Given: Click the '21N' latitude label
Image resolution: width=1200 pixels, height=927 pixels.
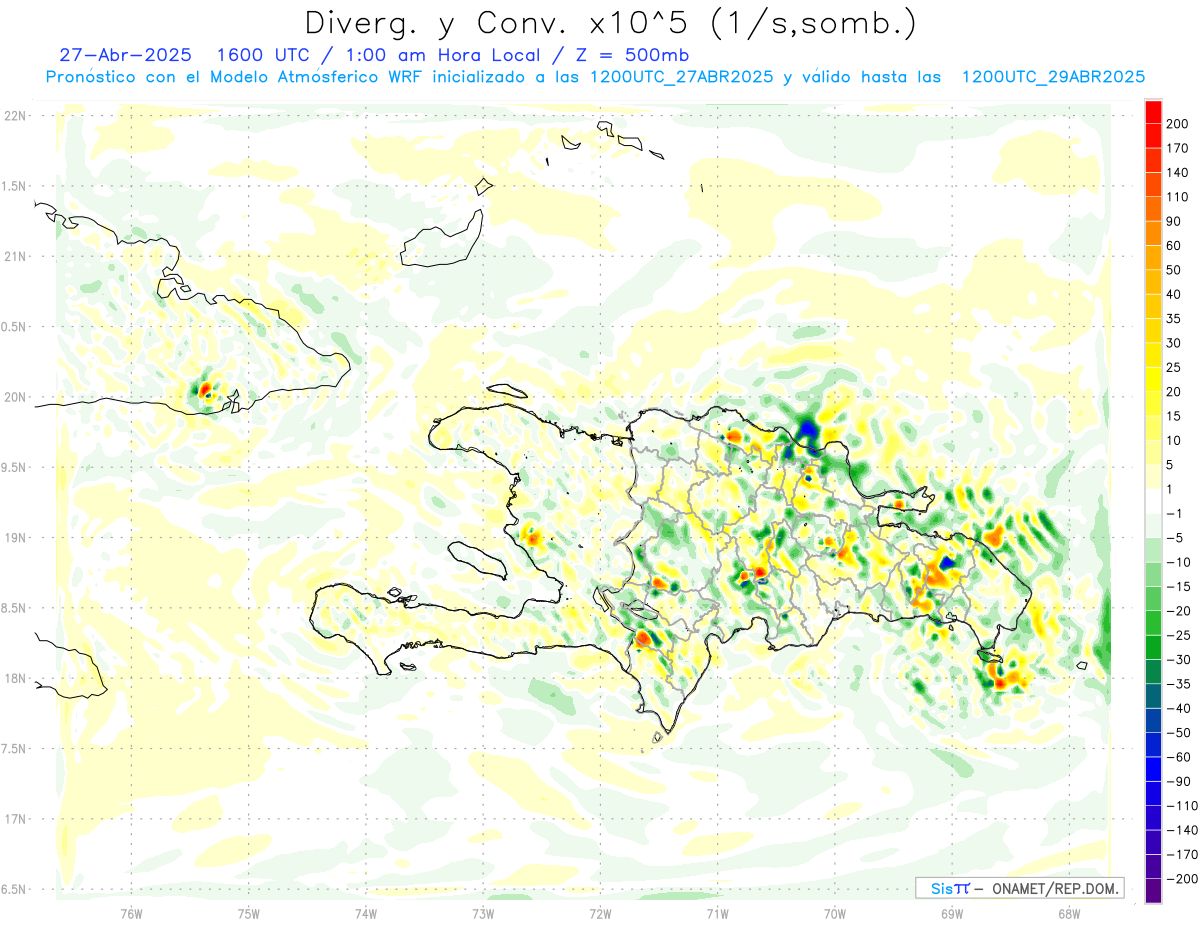Looking at the screenshot, I should 15,256.
